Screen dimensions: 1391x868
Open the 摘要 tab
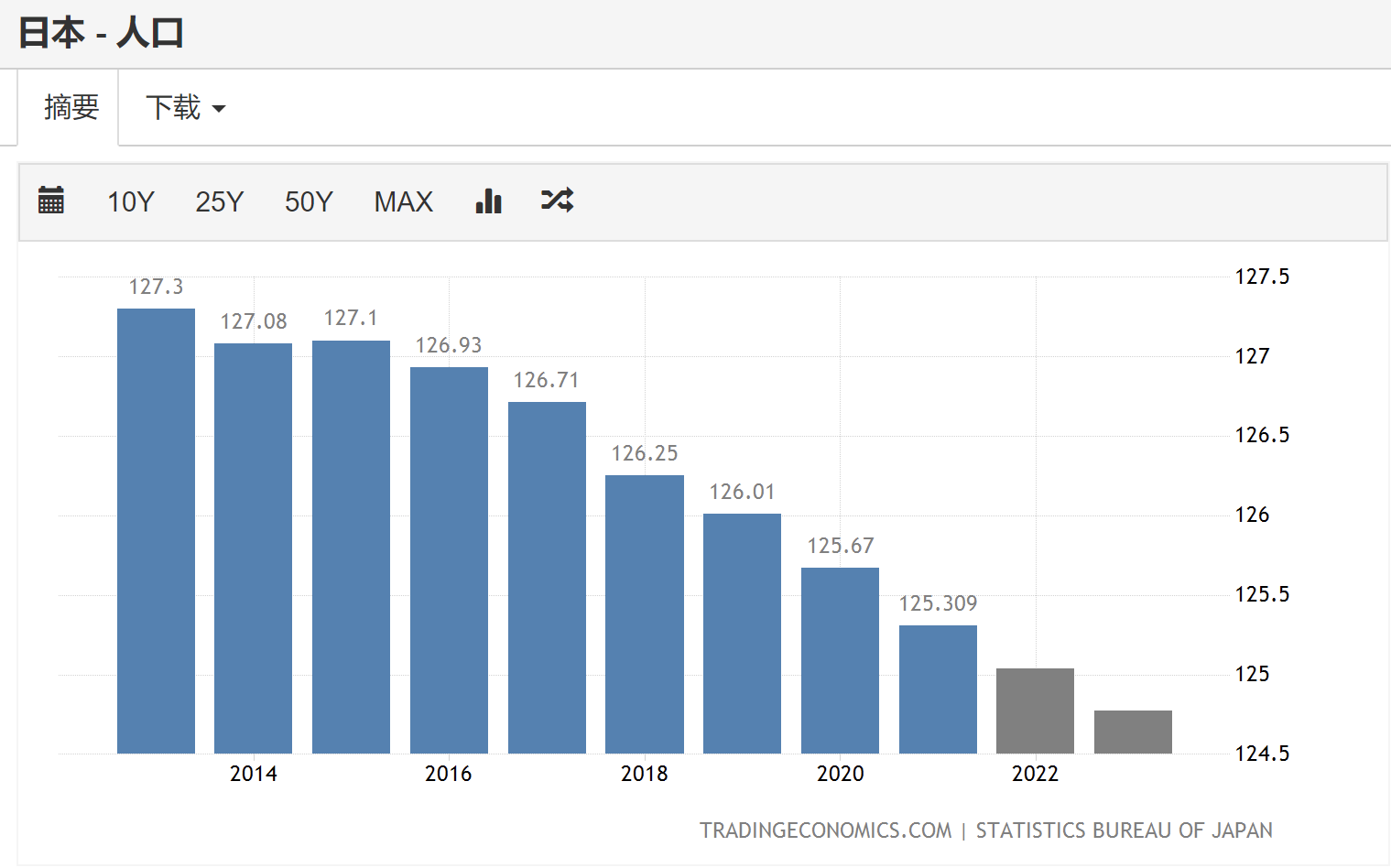[71, 108]
